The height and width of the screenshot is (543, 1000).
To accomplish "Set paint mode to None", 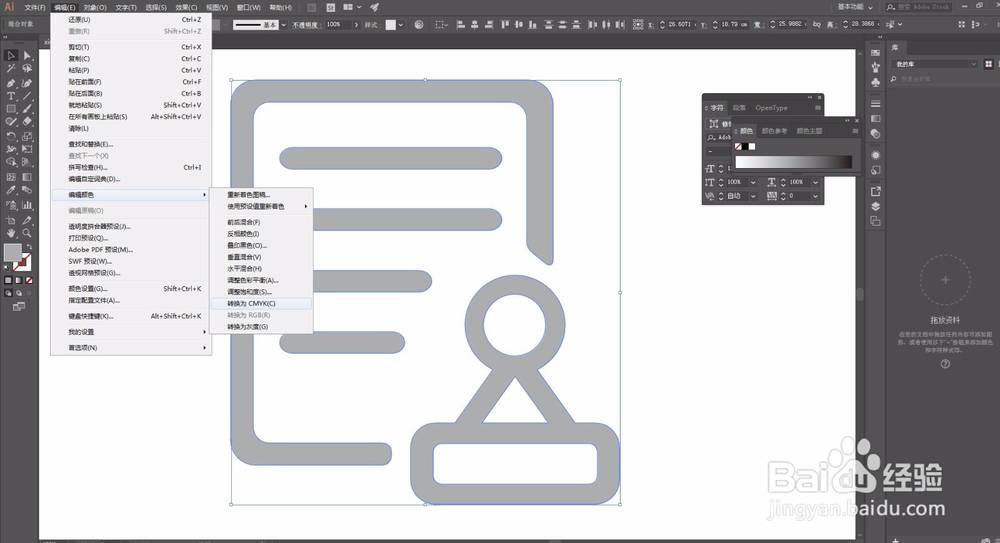I will [29, 280].
